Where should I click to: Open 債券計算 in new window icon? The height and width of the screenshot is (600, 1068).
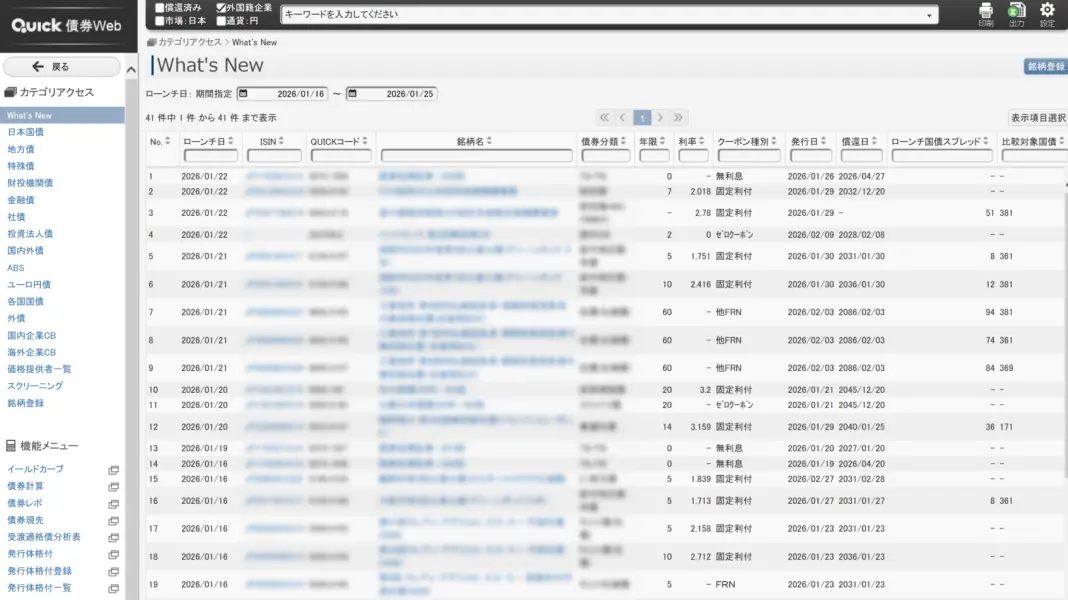pyautogui.click(x=114, y=487)
